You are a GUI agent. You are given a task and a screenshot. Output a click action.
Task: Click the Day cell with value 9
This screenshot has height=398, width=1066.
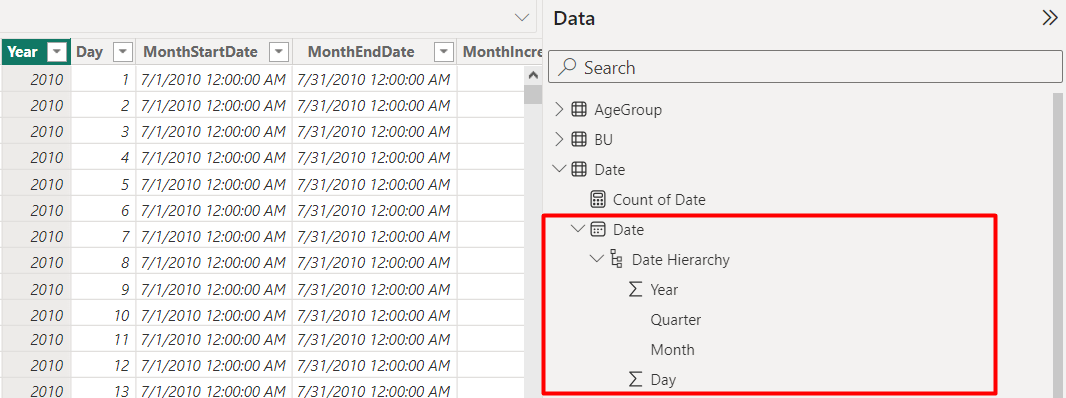(x=103, y=289)
